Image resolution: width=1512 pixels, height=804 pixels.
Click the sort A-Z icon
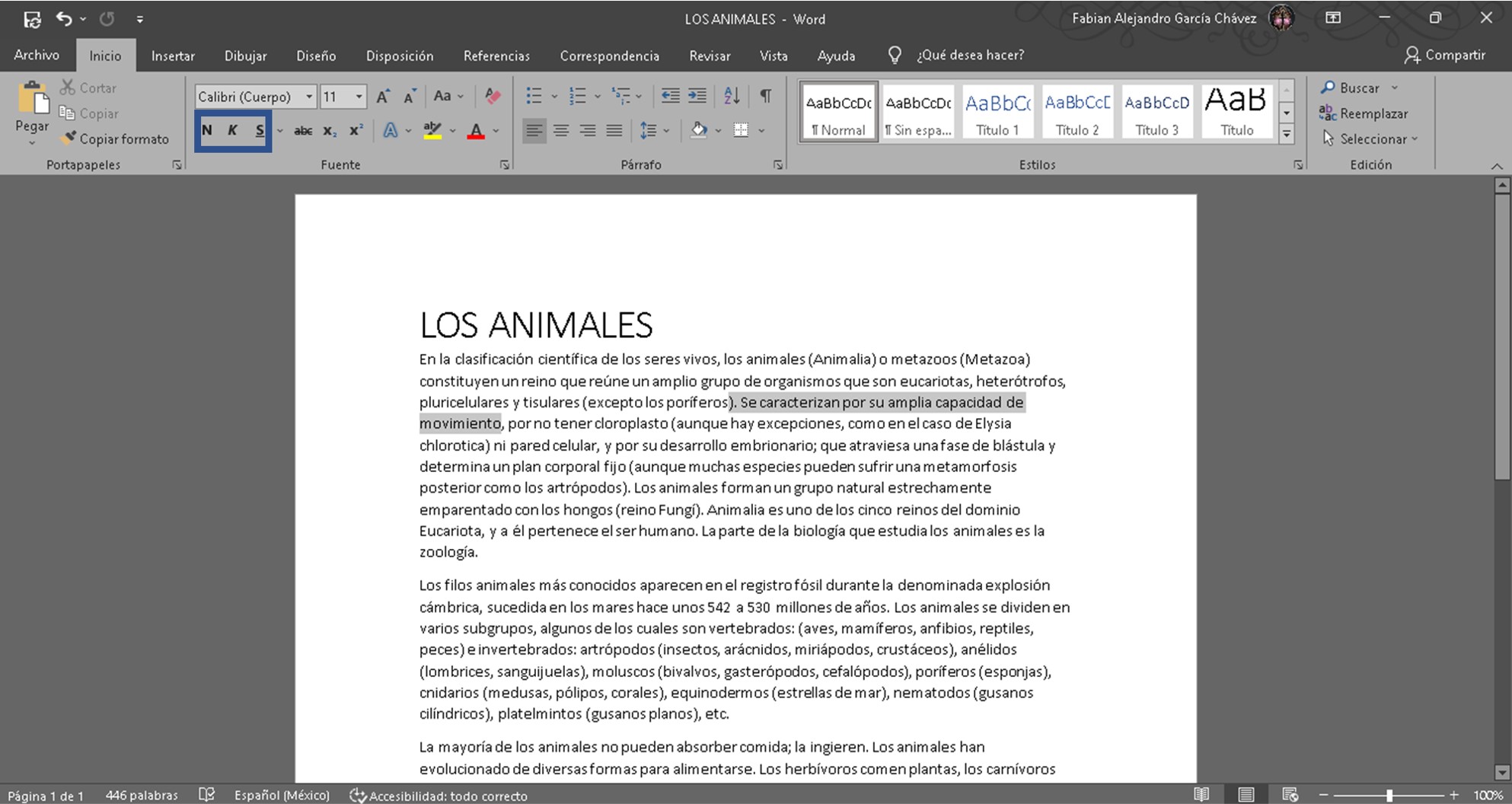pos(732,96)
